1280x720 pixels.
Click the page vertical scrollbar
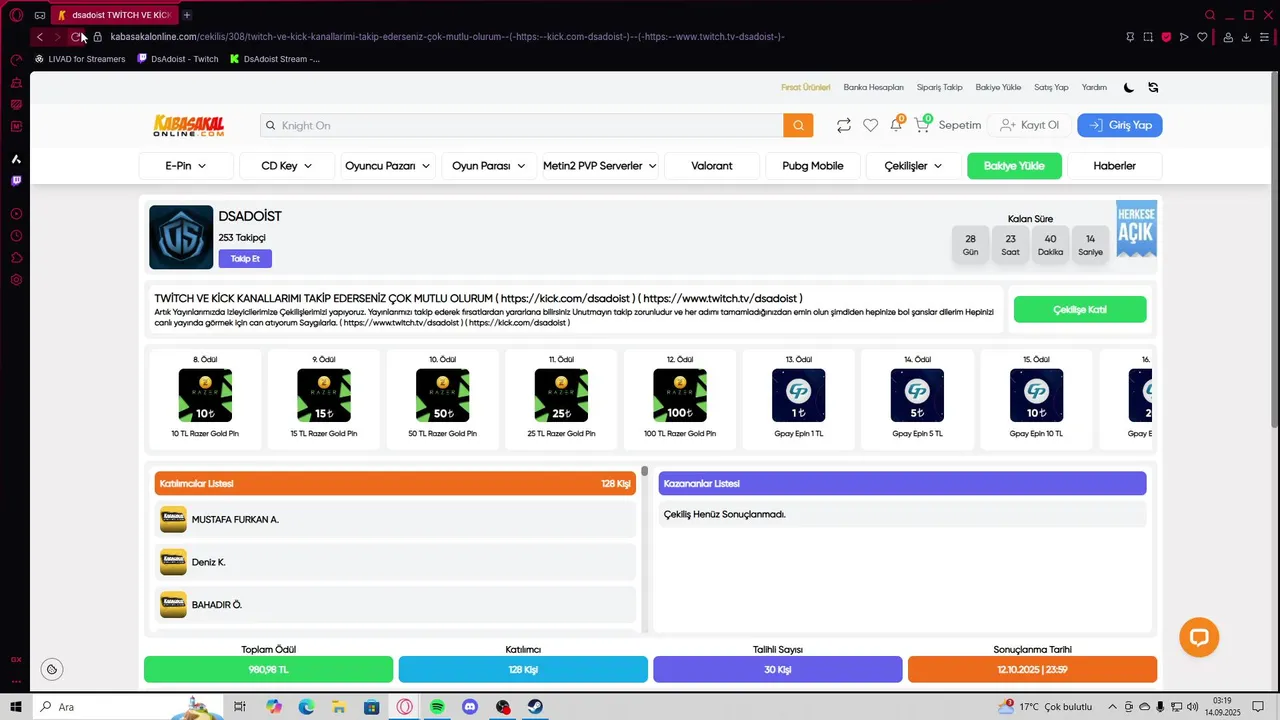point(1273,250)
